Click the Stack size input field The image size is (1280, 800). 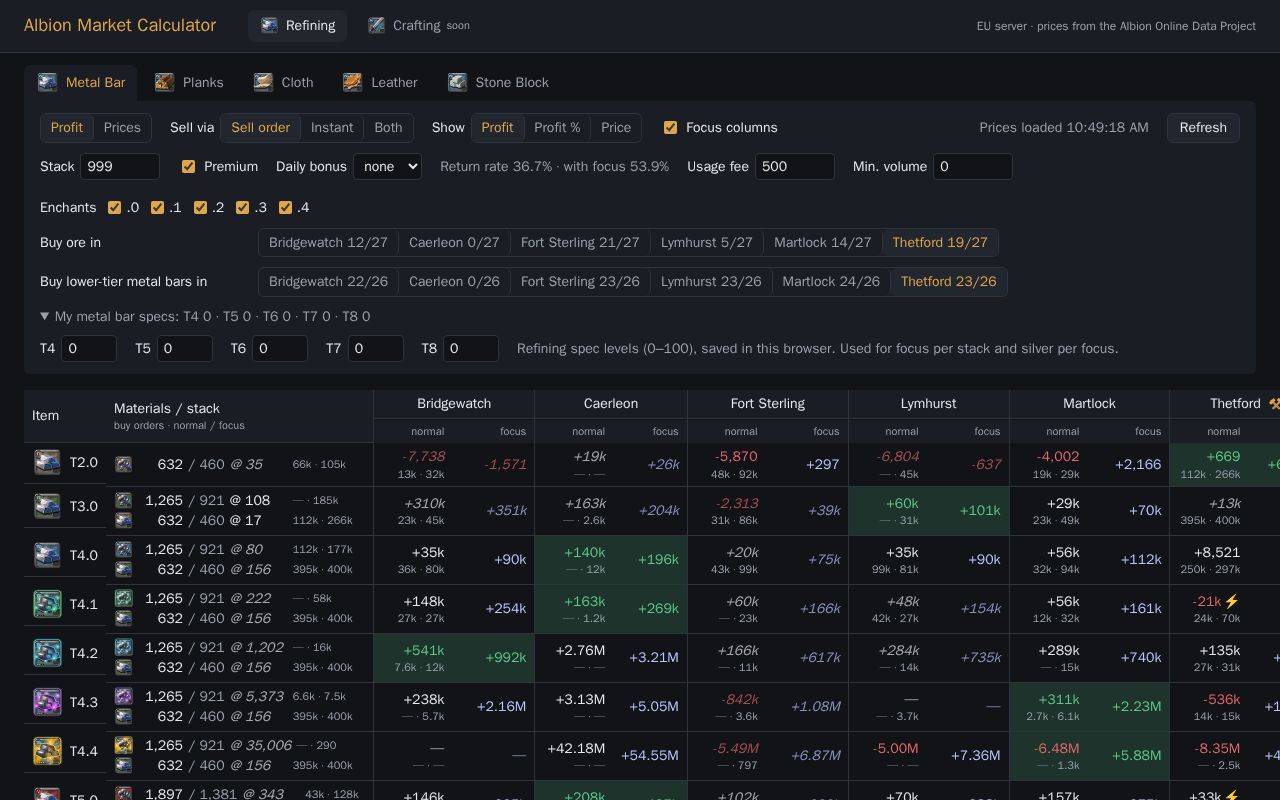click(x=120, y=166)
